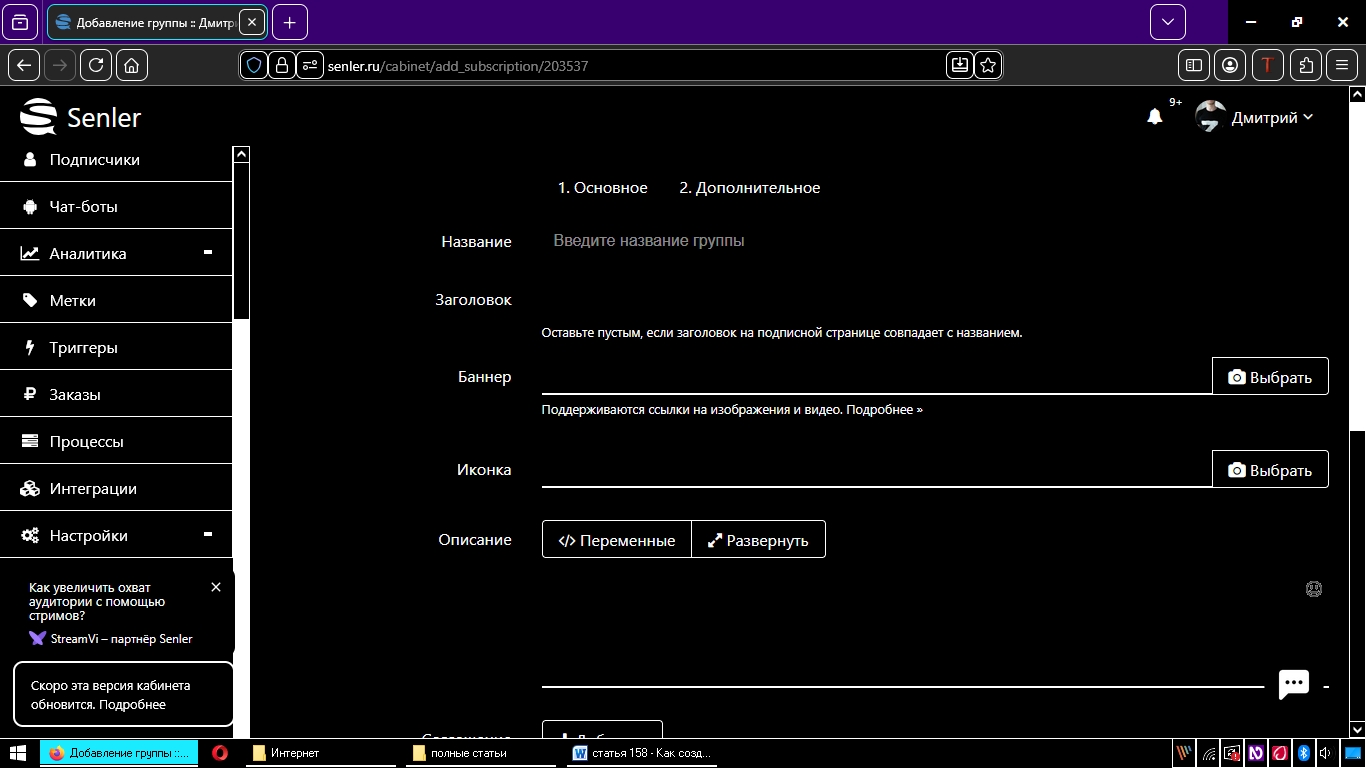Click Выбрать button for Баннер
Viewport: 1366px width, 768px height.
(1270, 377)
